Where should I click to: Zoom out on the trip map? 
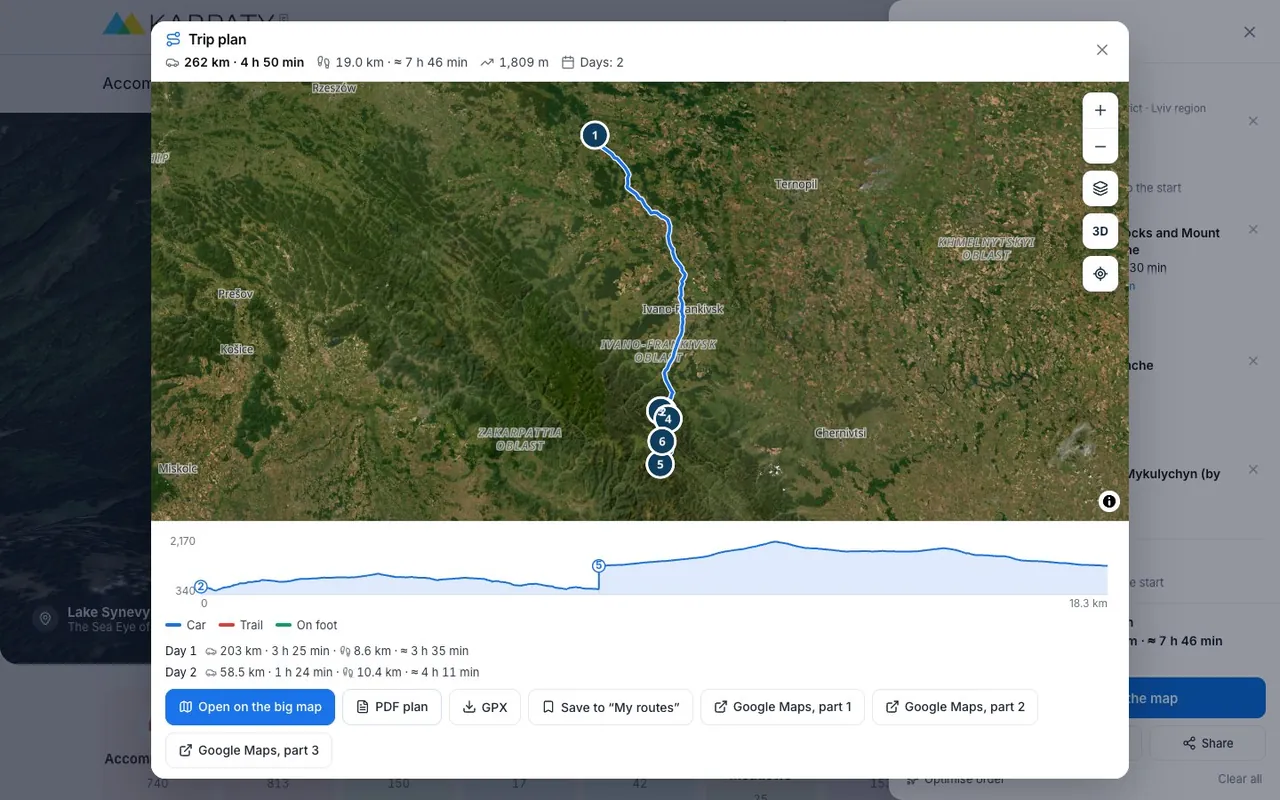click(x=1100, y=146)
